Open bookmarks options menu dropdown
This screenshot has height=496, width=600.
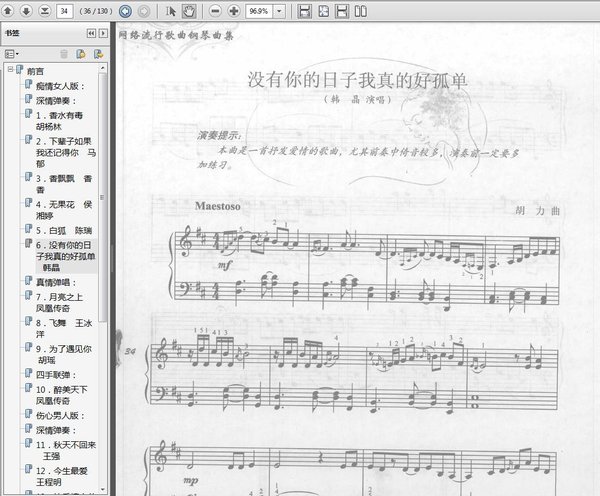(x=12, y=54)
